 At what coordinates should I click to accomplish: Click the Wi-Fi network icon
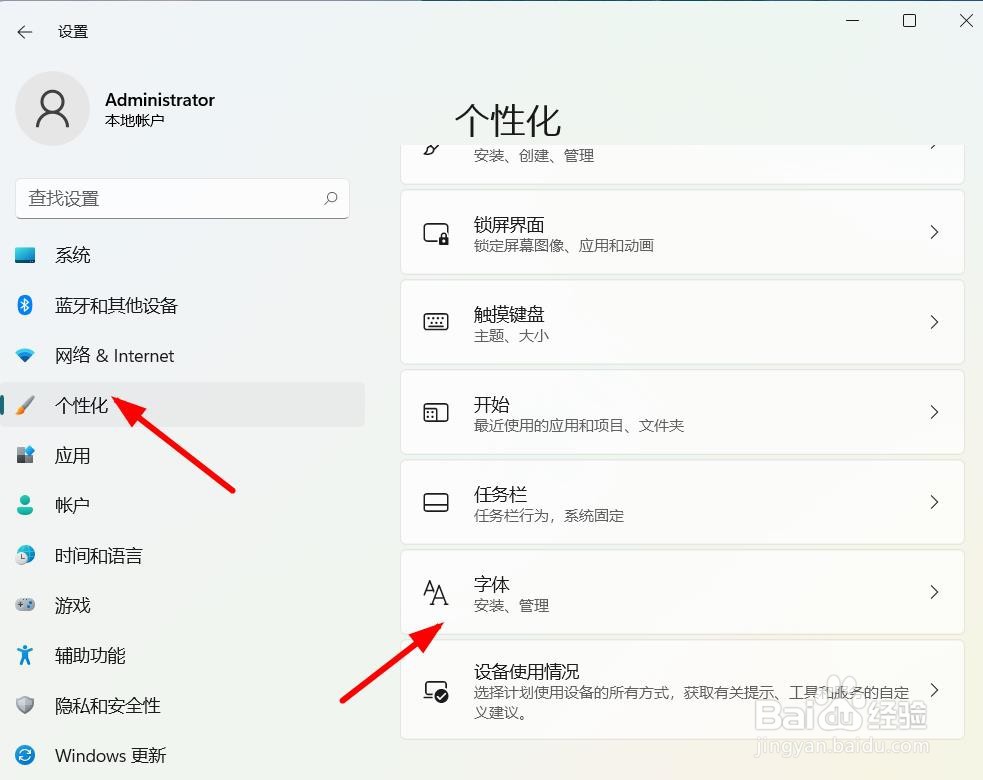pos(25,356)
